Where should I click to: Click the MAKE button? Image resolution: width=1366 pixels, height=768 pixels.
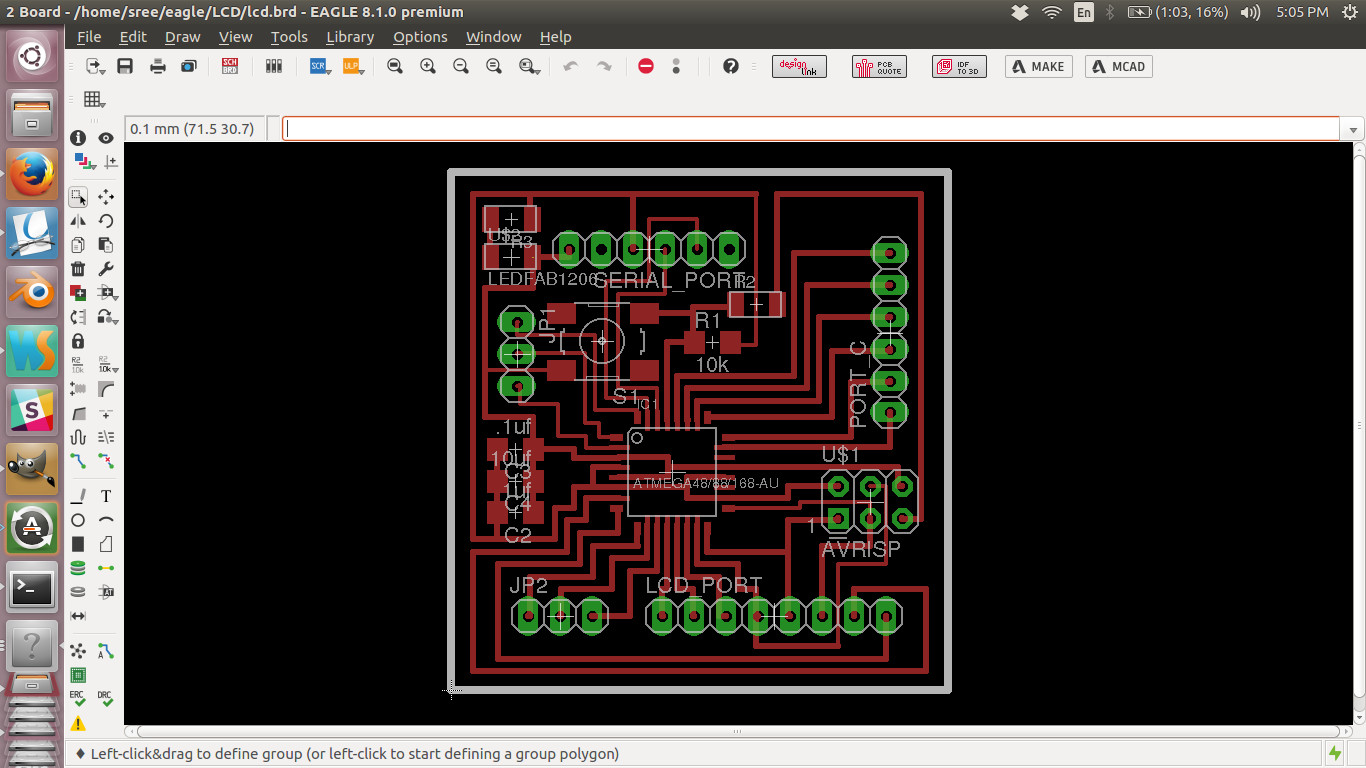pyautogui.click(x=1039, y=66)
